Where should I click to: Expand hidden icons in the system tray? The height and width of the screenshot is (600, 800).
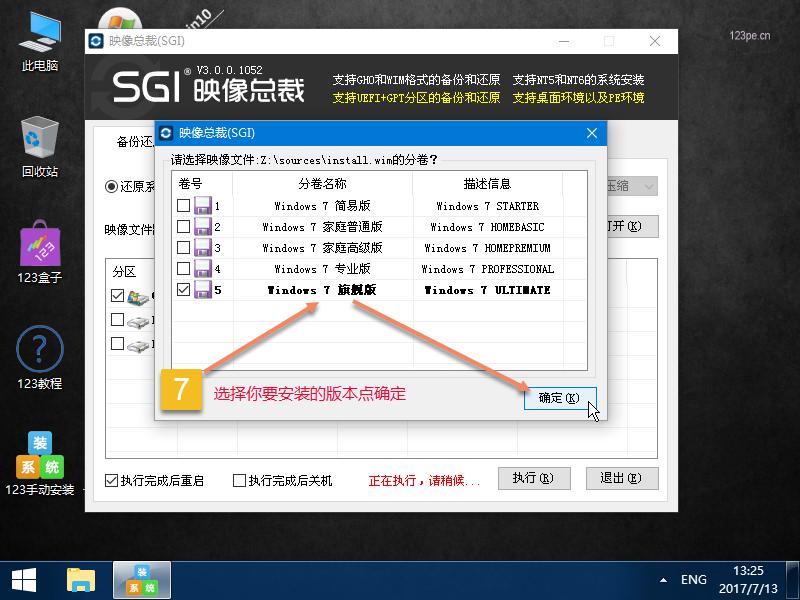tap(665, 580)
